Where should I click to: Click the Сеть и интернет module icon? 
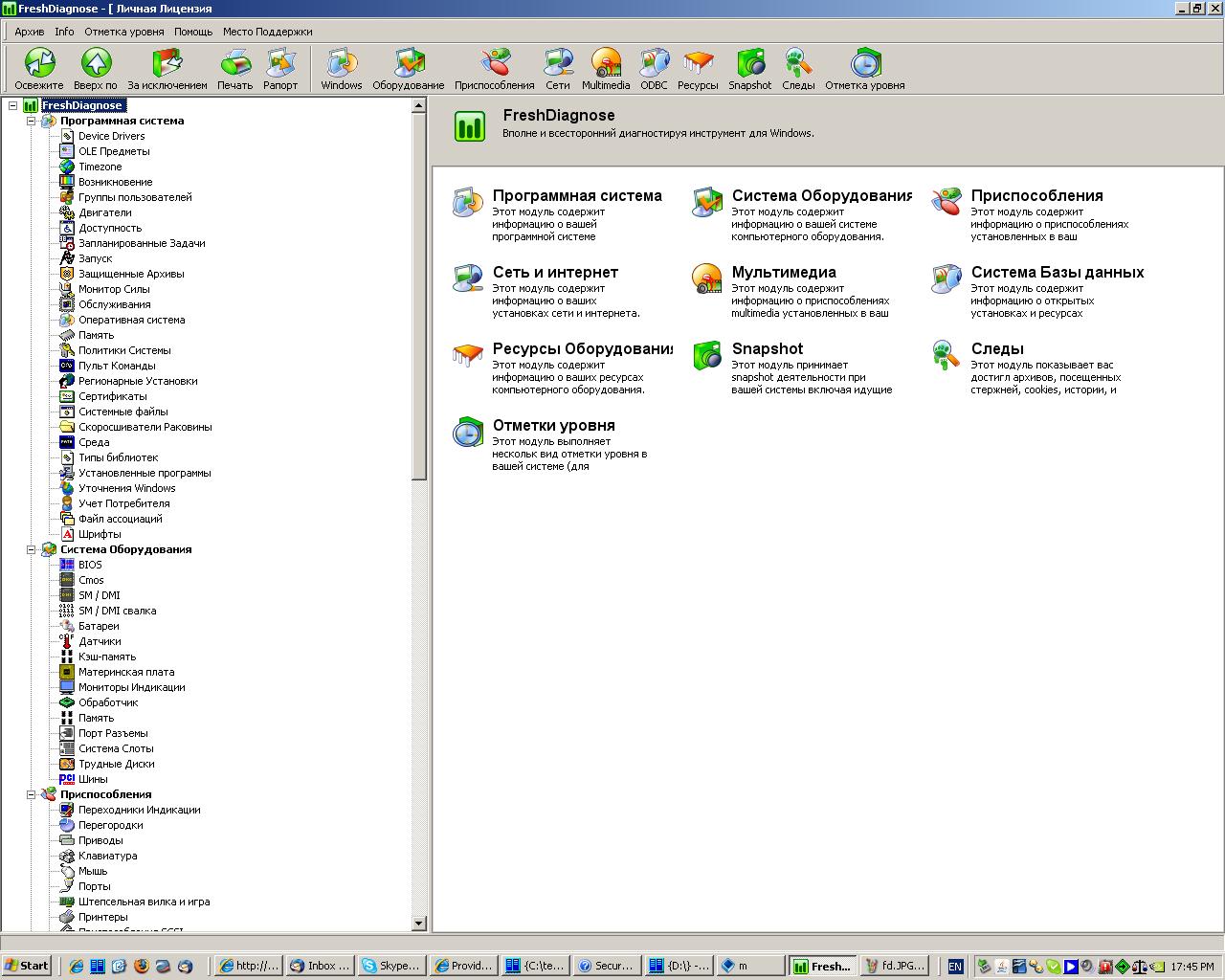click(468, 278)
